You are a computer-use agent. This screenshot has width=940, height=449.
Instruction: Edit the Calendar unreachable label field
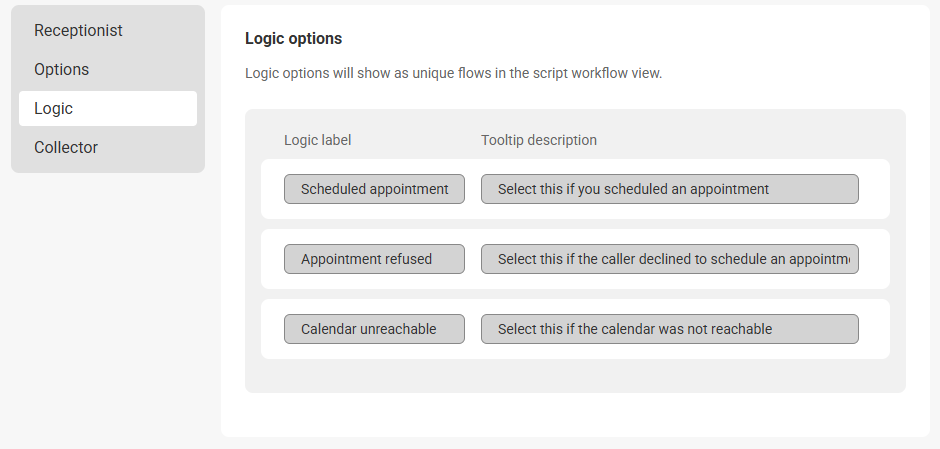374,329
